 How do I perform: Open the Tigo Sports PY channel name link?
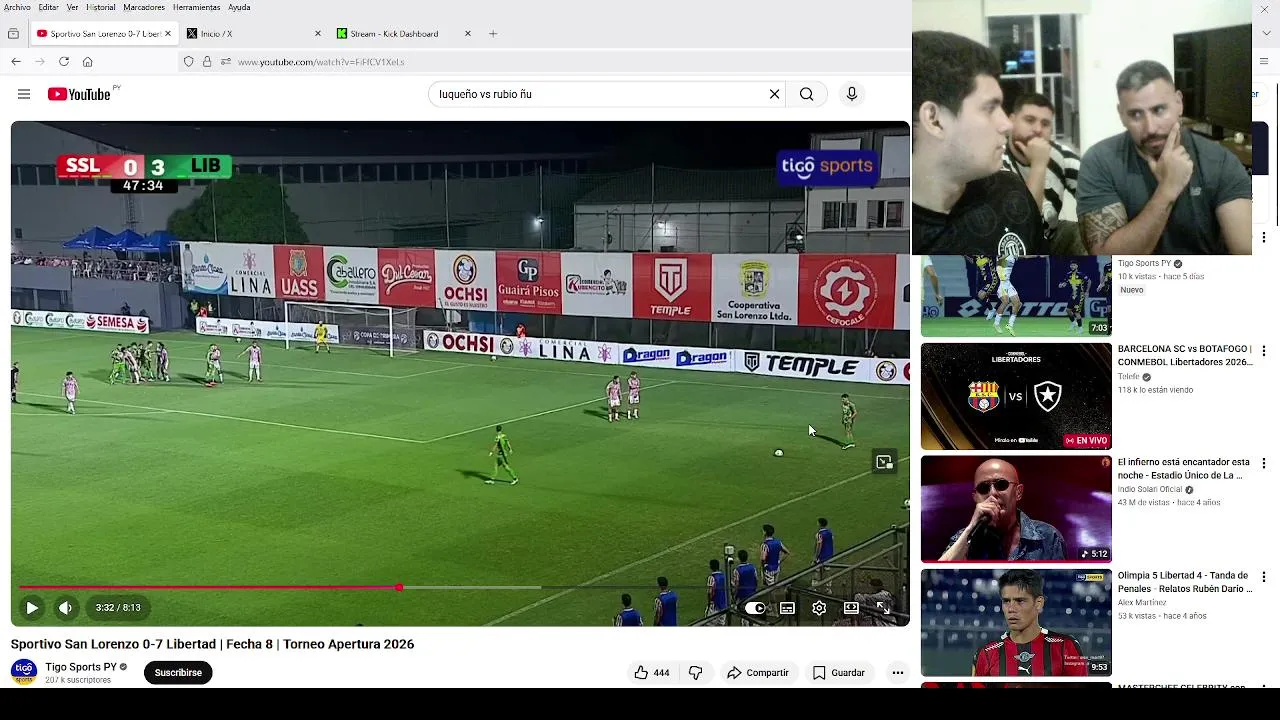[81, 667]
